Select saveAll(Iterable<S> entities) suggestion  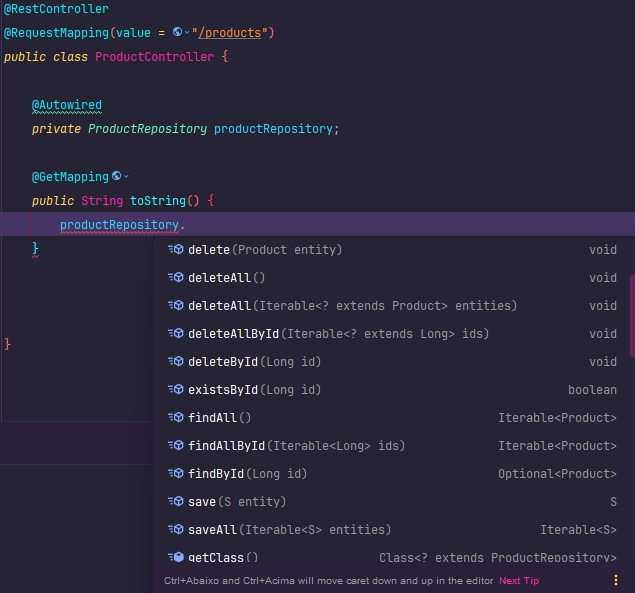click(289, 530)
